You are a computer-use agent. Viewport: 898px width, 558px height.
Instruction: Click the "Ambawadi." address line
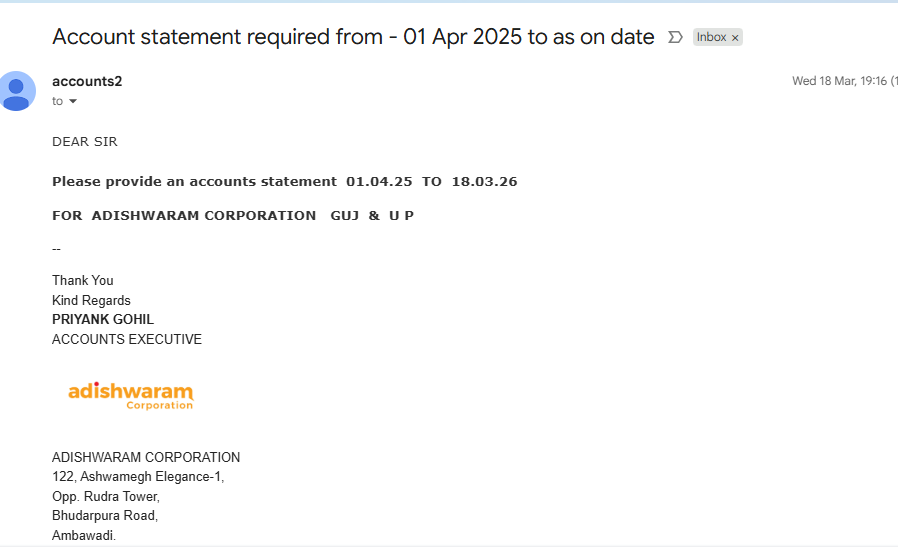tap(84, 535)
